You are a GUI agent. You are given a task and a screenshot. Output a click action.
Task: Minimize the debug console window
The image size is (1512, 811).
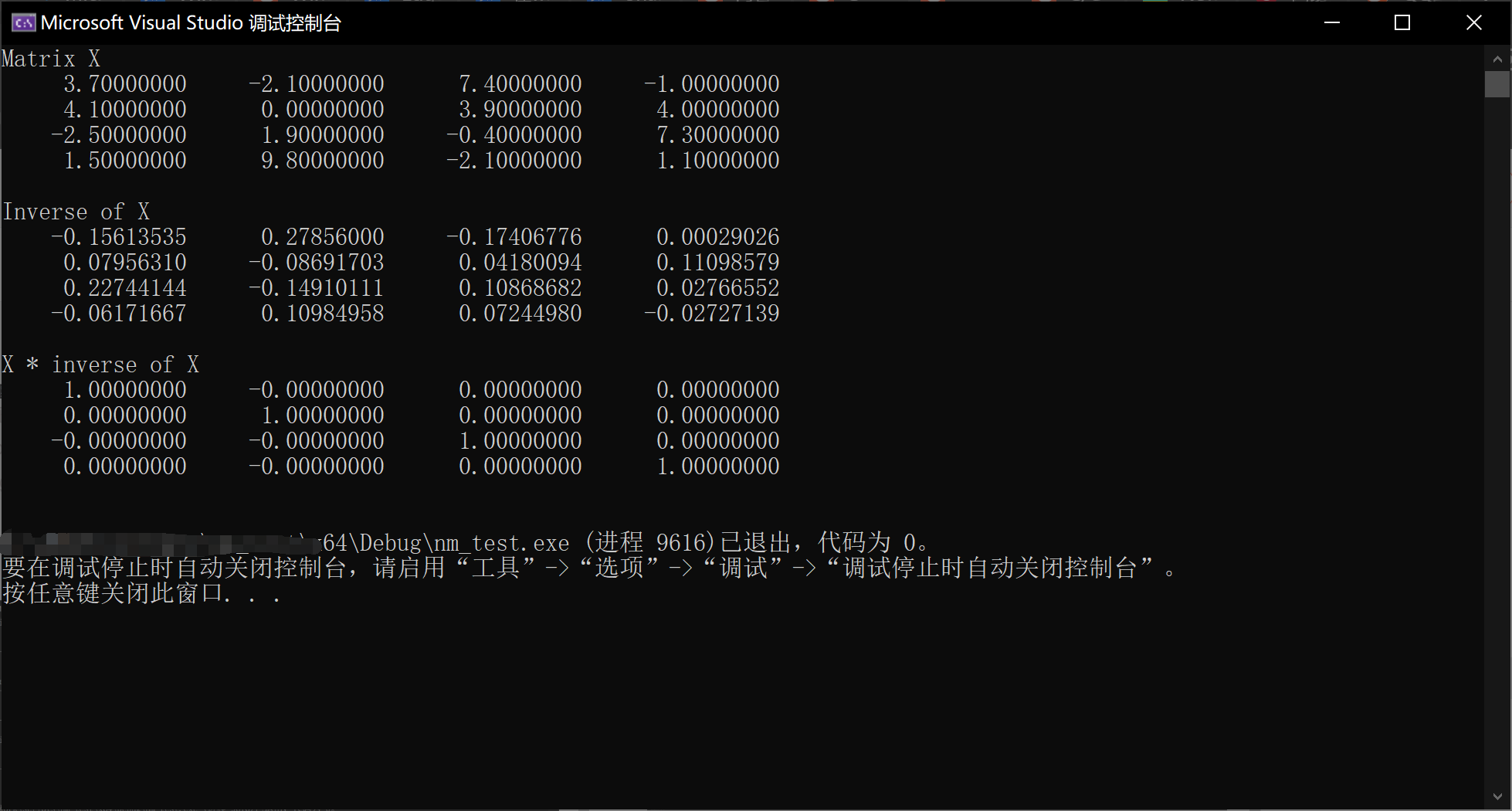[x=1332, y=22]
